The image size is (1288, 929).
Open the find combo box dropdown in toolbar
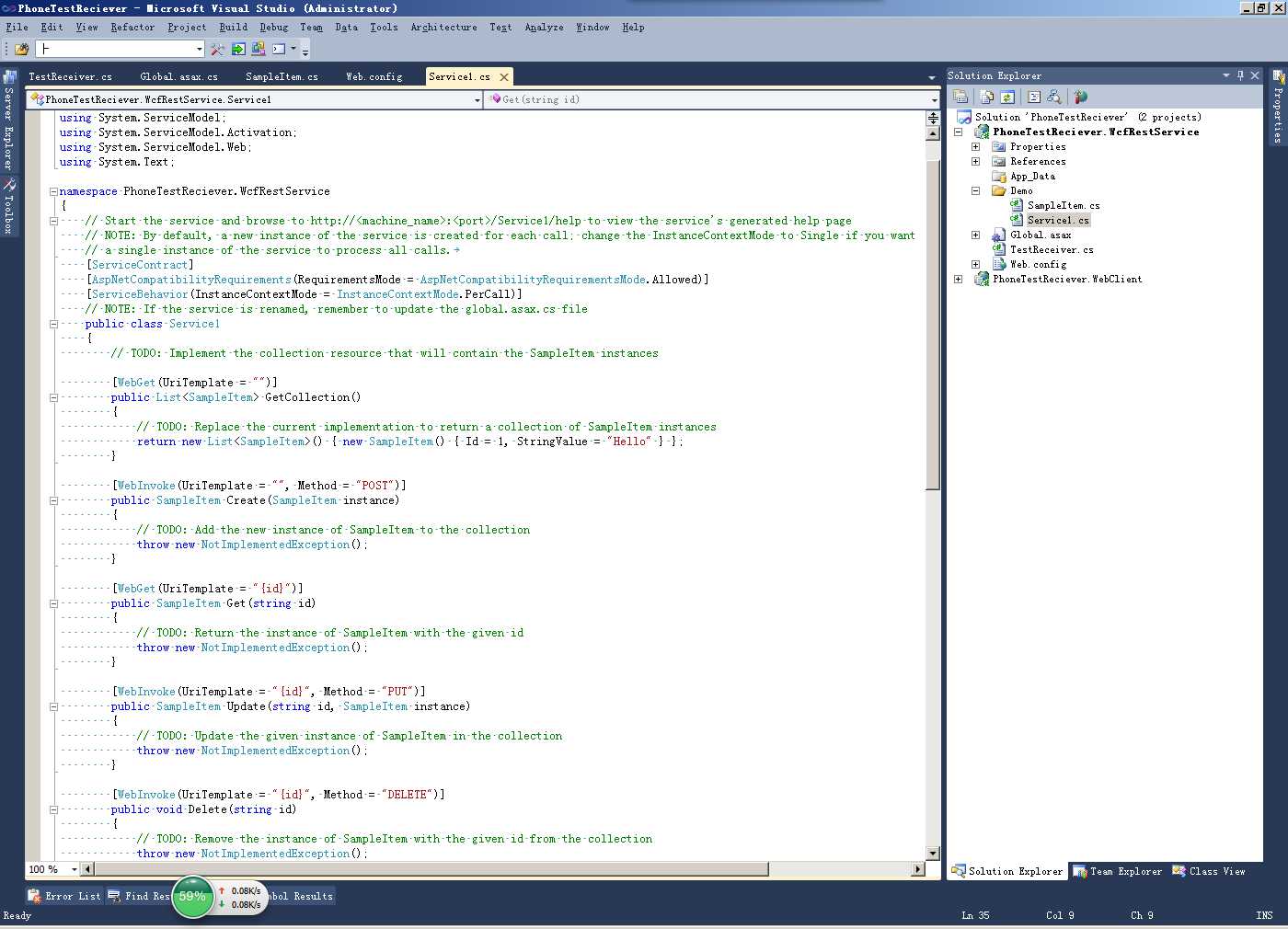[x=199, y=49]
